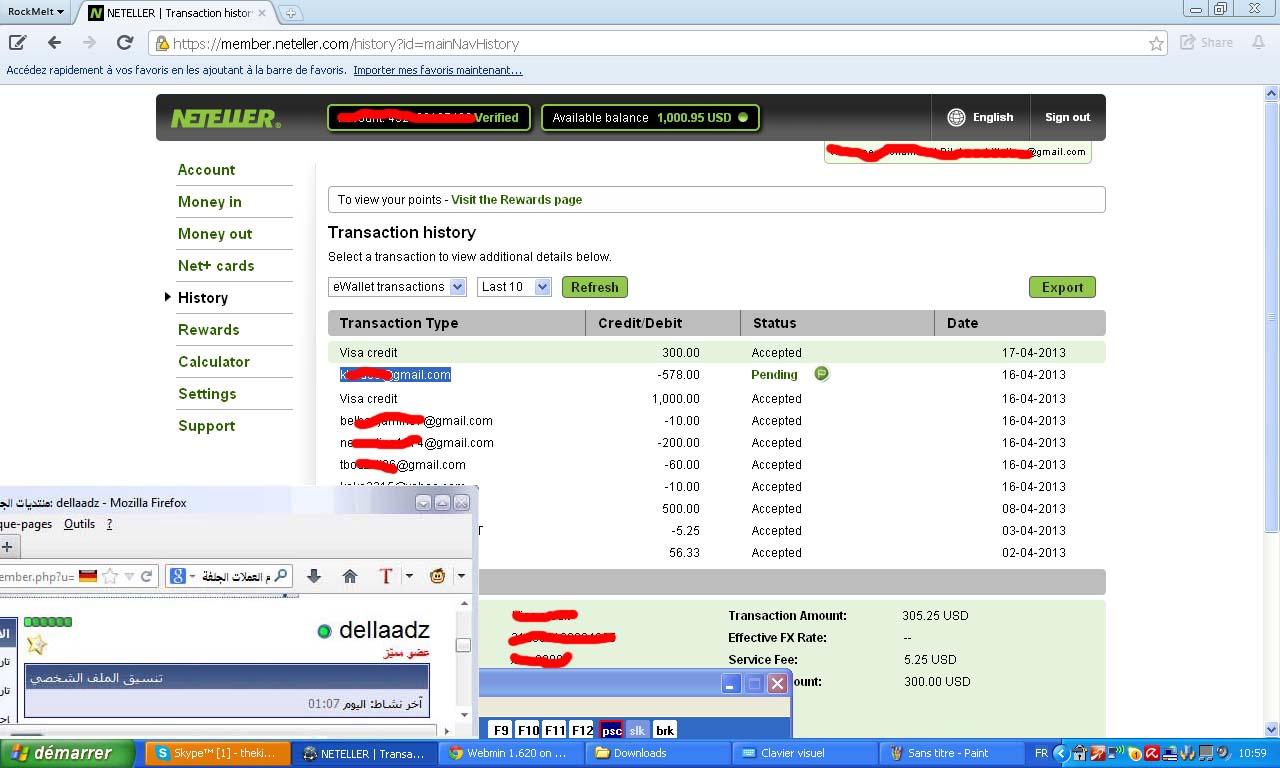Open a new browser tab

click(290, 13)
